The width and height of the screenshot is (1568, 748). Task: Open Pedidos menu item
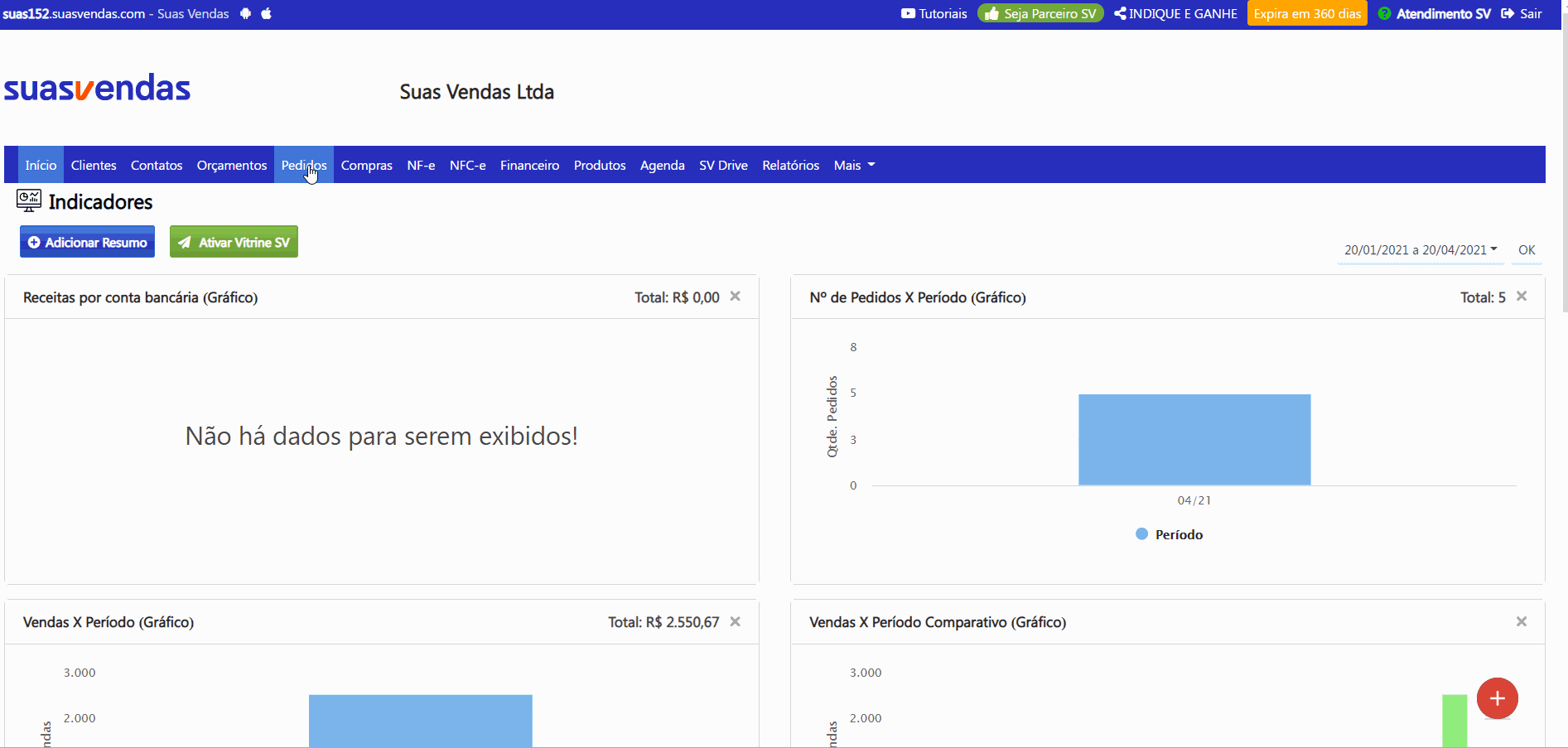coord(304,165)
